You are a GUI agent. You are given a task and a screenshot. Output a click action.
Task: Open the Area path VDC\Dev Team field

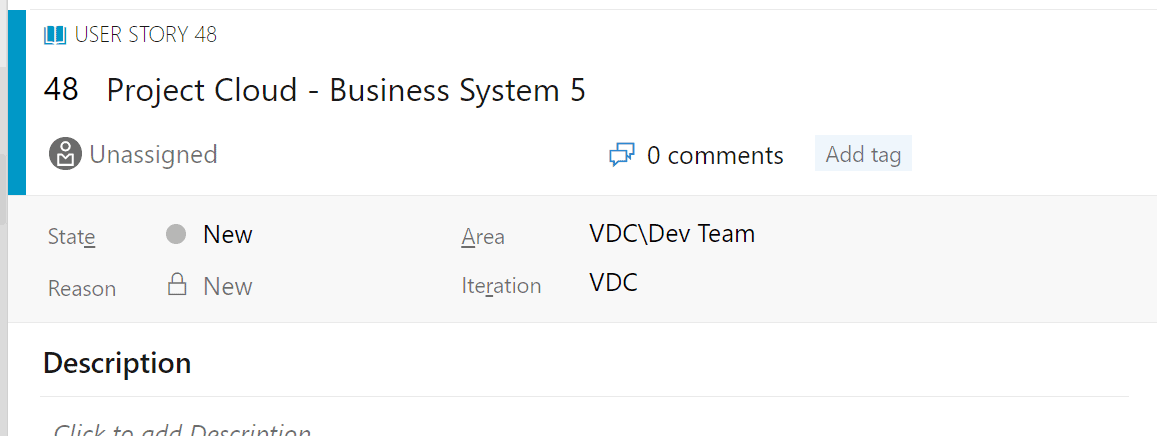tap(672, 234)
